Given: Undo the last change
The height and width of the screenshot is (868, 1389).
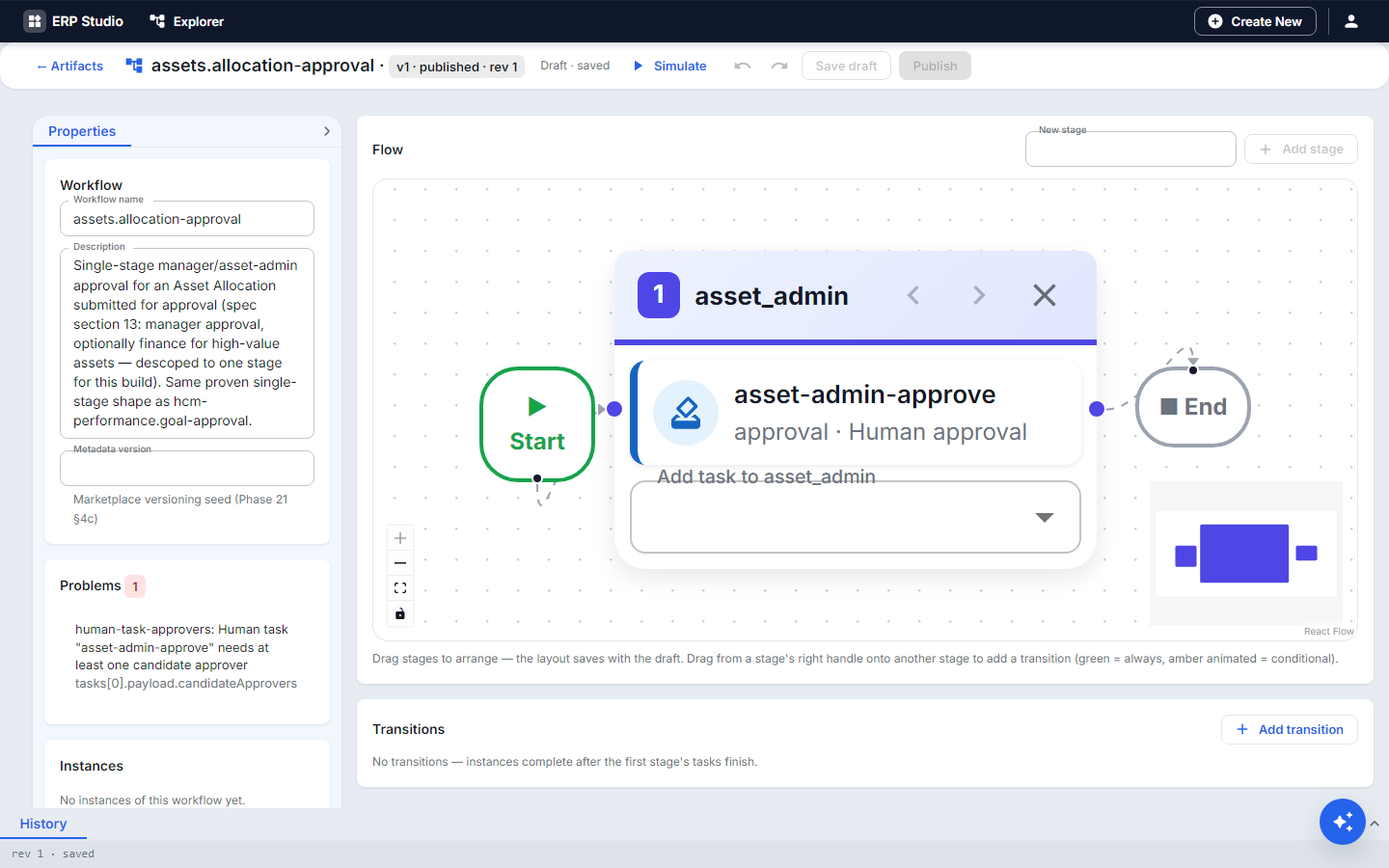Looking at the screenshot, I should (x=742, y=66).
